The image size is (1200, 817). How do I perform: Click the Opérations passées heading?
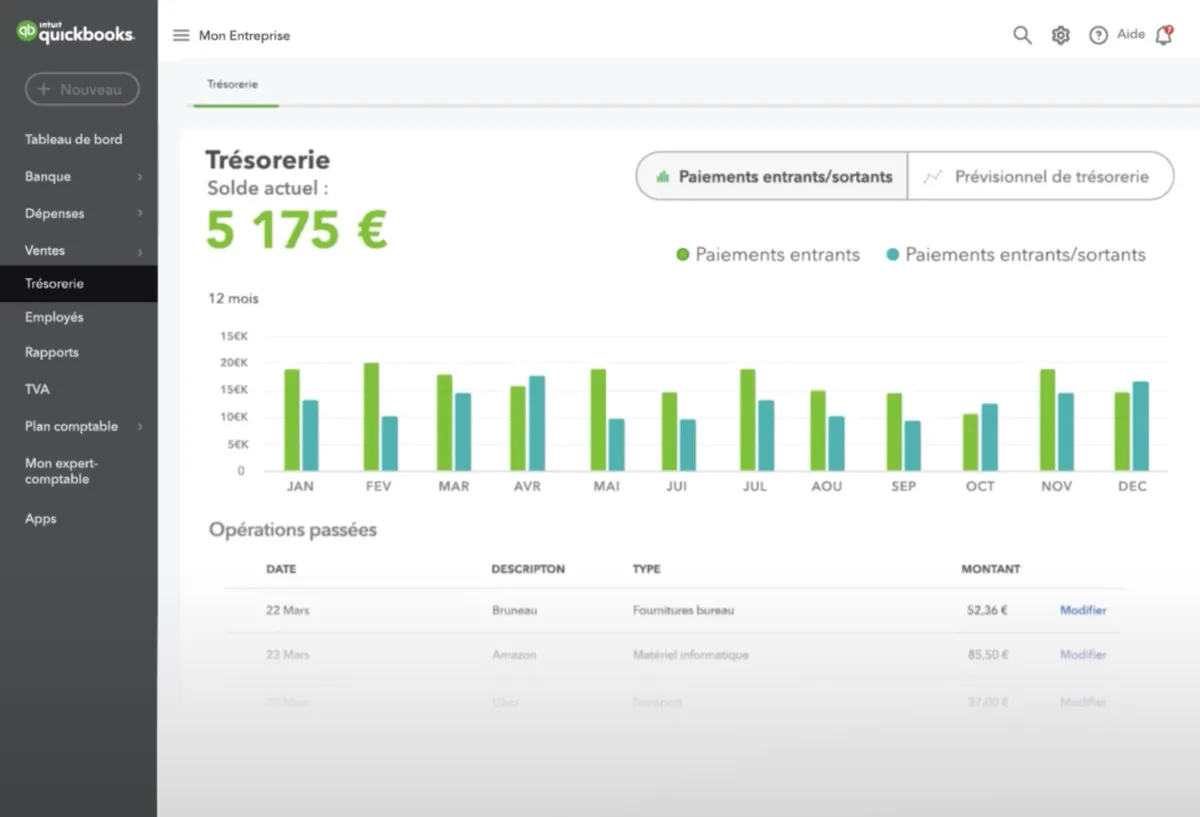[x=293, y=530]
